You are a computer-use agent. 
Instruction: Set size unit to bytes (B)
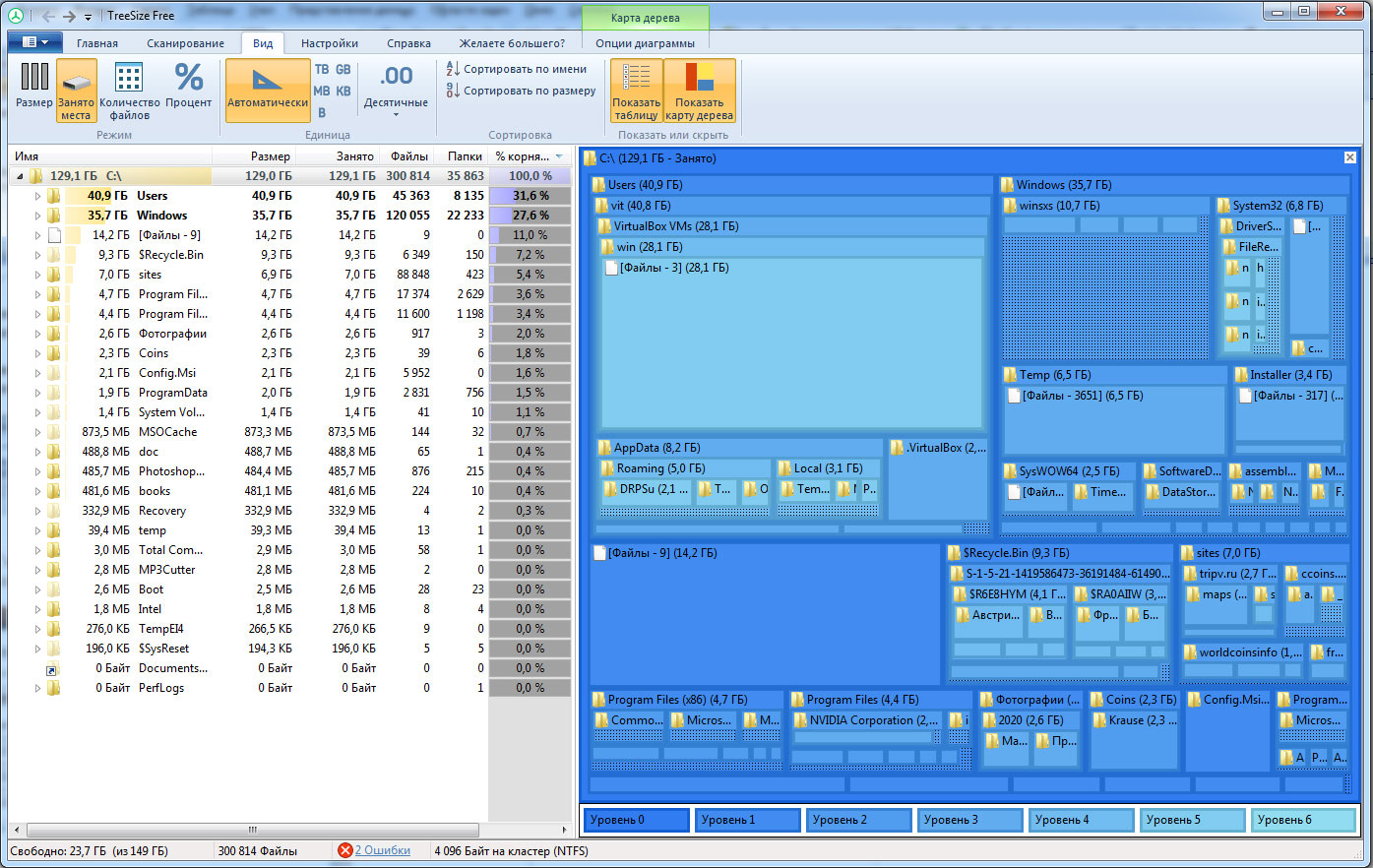[x=322, y=112]
